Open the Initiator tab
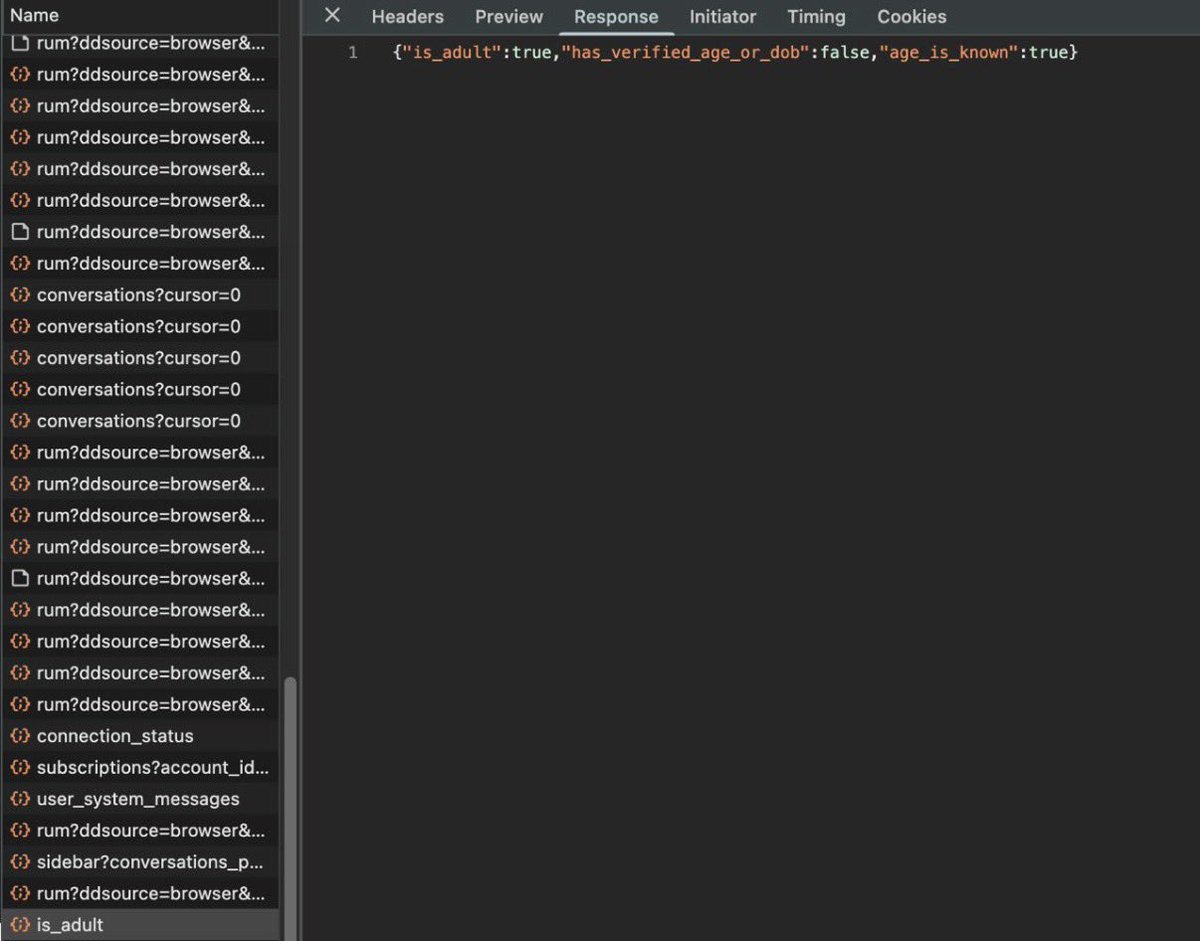1200x941 pixels. pyautogui.click(x=723, y=17)
